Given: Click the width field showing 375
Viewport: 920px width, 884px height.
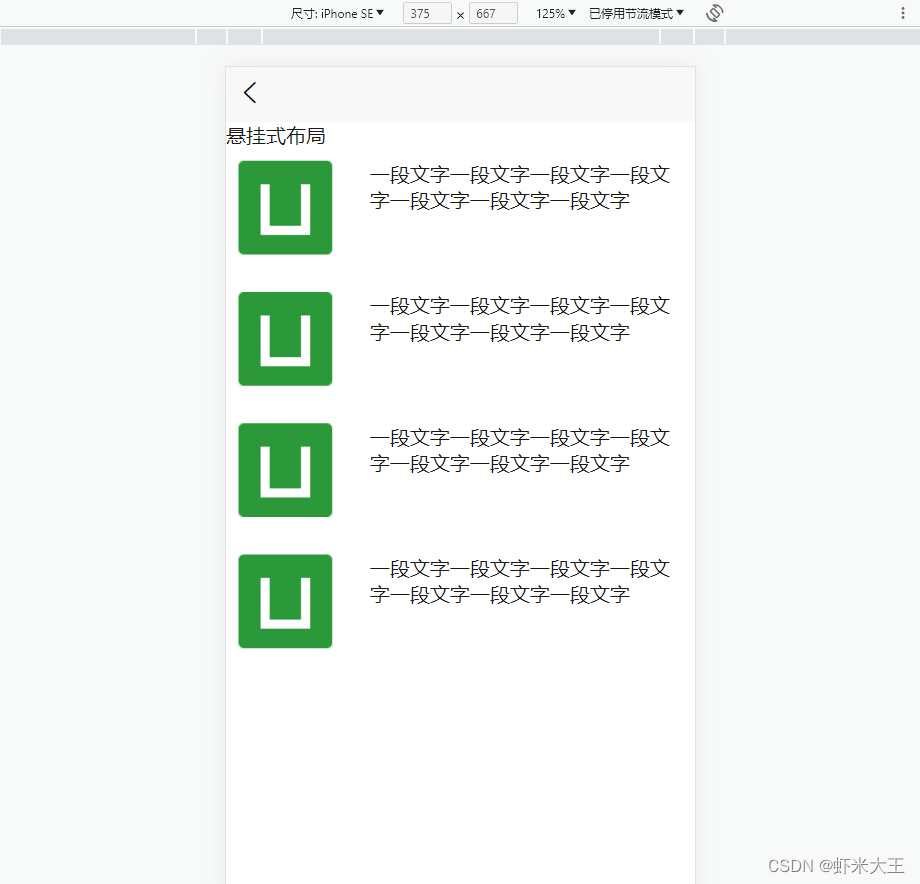Looking at the screenshot, I should click(427, 13).
